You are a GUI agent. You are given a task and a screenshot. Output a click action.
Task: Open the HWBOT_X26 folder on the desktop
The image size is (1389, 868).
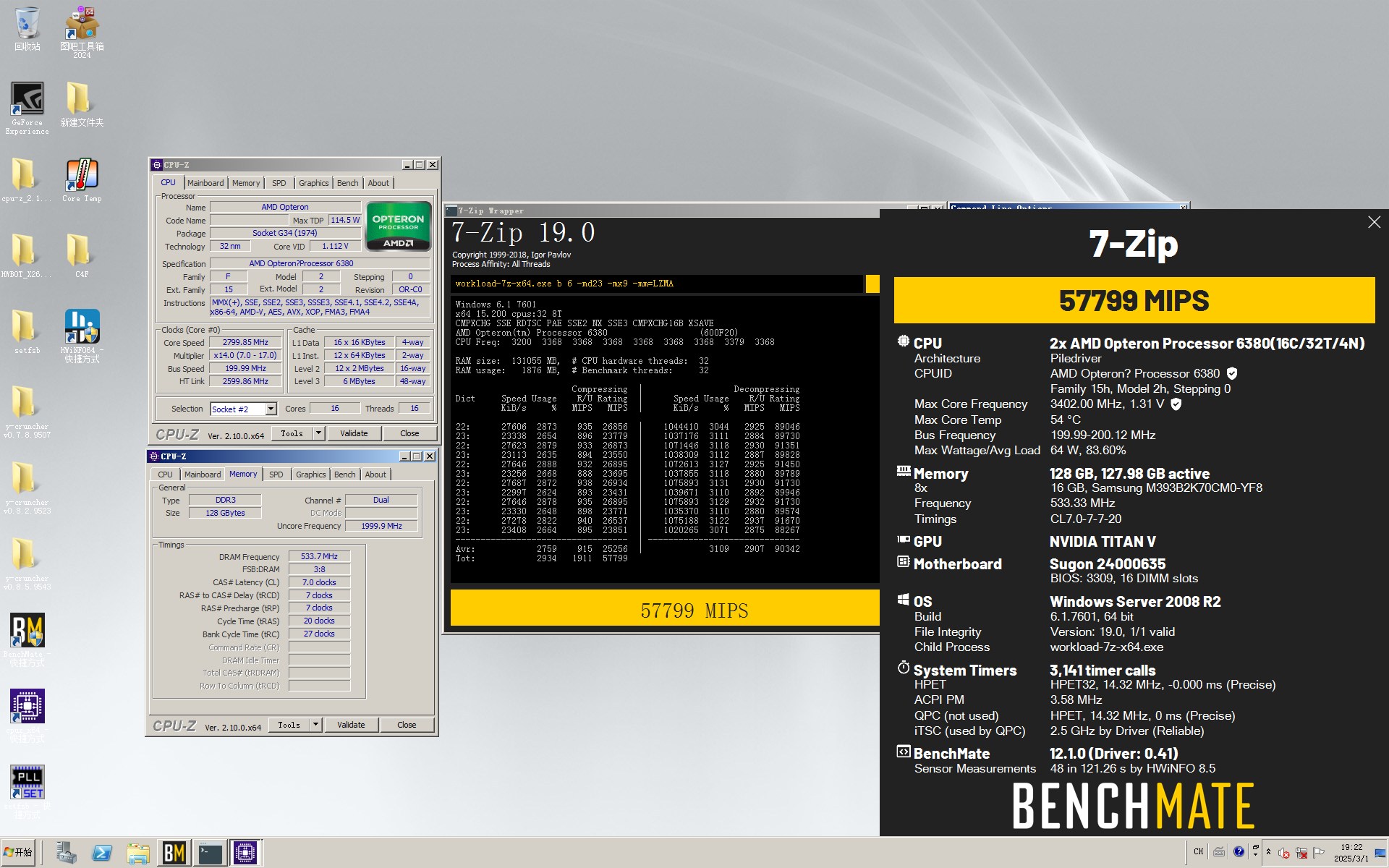(27, 256)
